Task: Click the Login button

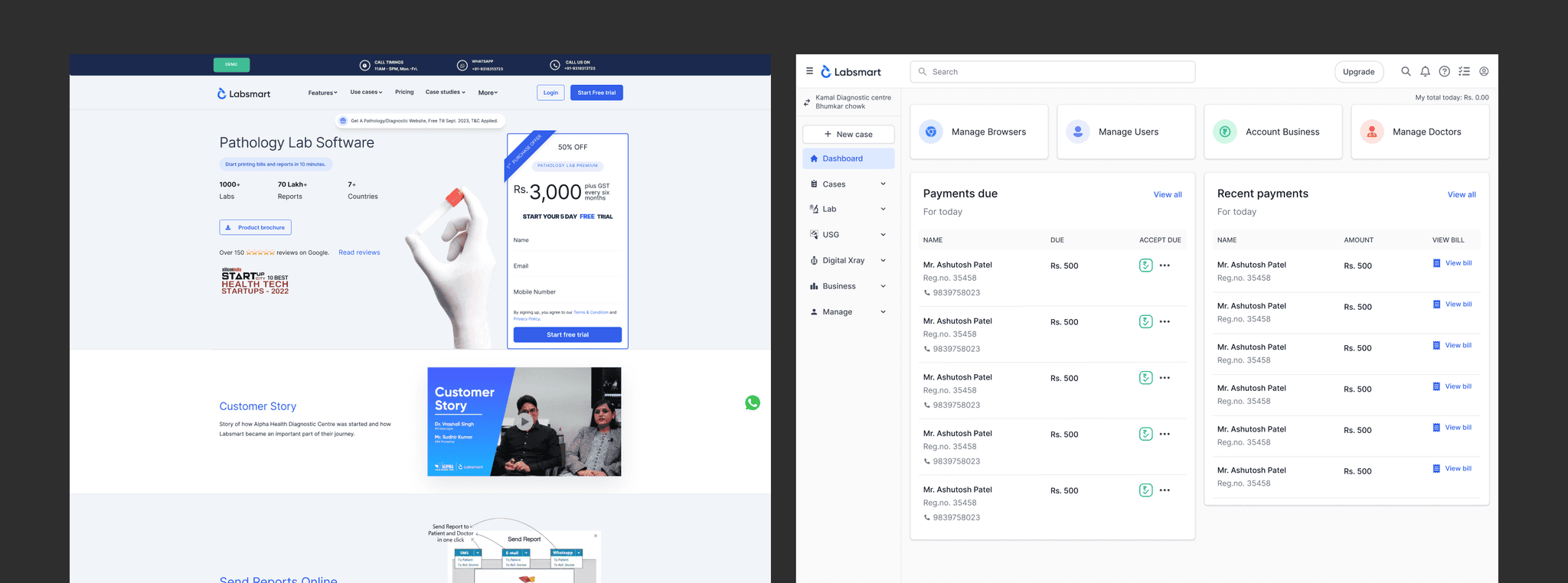Action: (550, 93)
